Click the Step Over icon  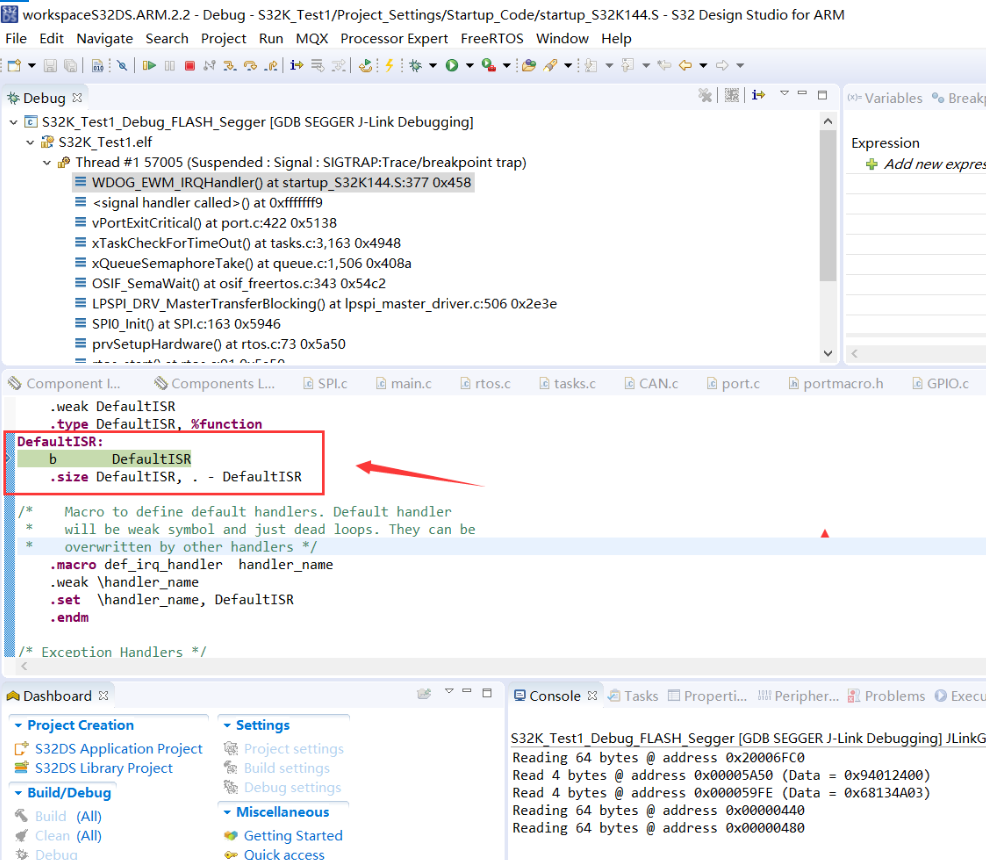click(x=250, y=65)
